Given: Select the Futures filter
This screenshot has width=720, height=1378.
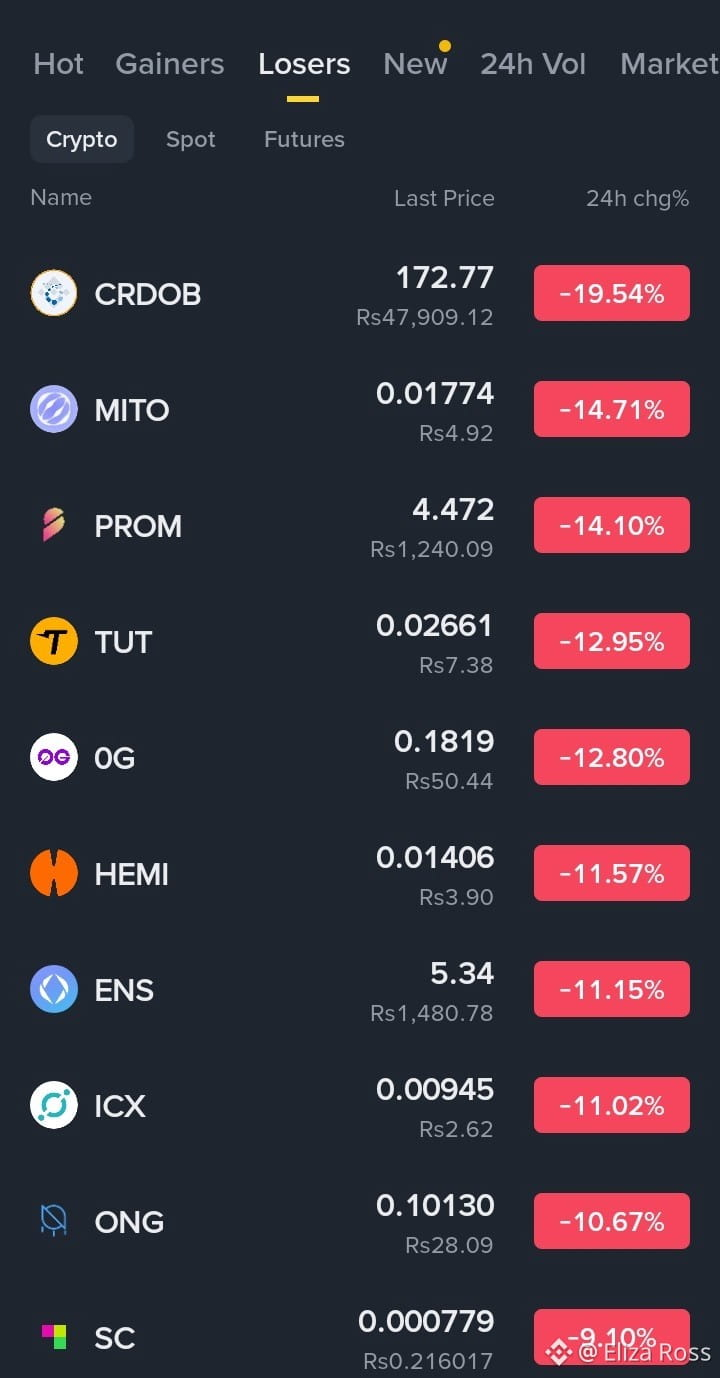Looking at the screenshot, I should point(304,139).
